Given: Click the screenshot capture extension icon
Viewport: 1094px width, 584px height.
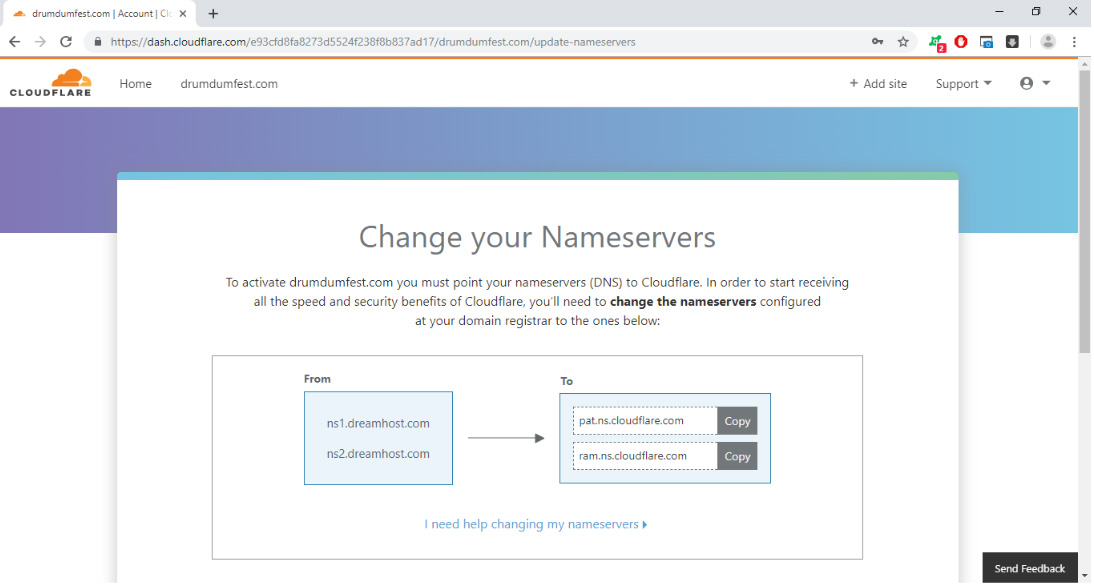Looking at the screenshot, I should (986, 42).
